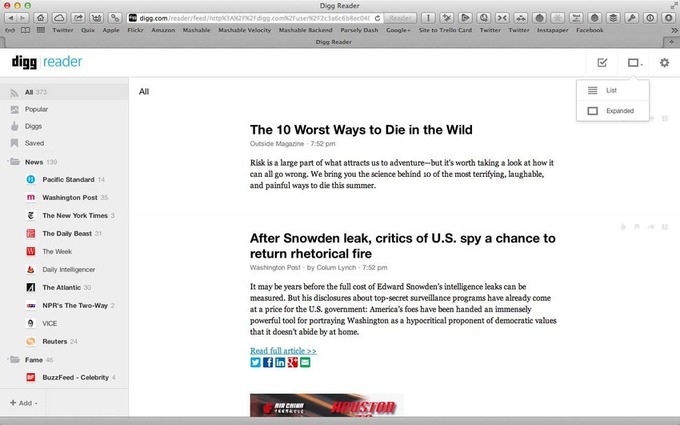Show Top Sites grid icon

click(x=41, y=30)
